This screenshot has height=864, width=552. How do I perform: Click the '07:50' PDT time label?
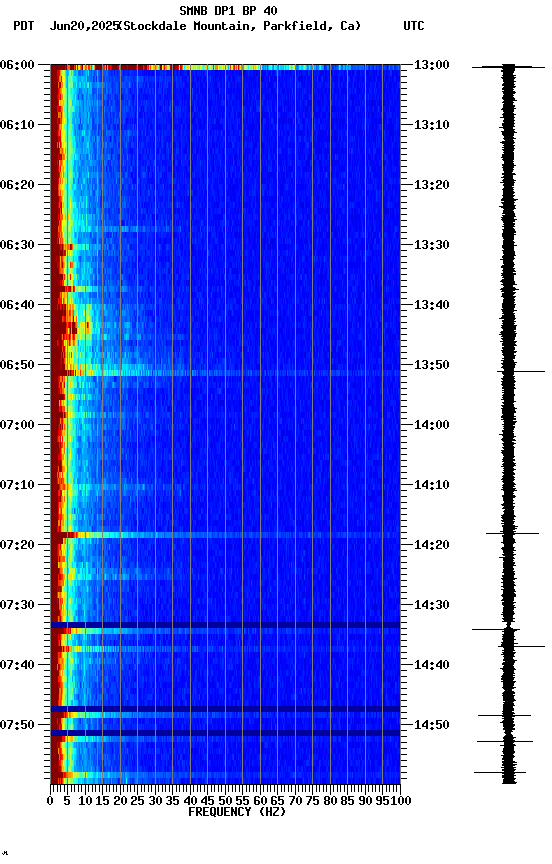tap(17, 726)
